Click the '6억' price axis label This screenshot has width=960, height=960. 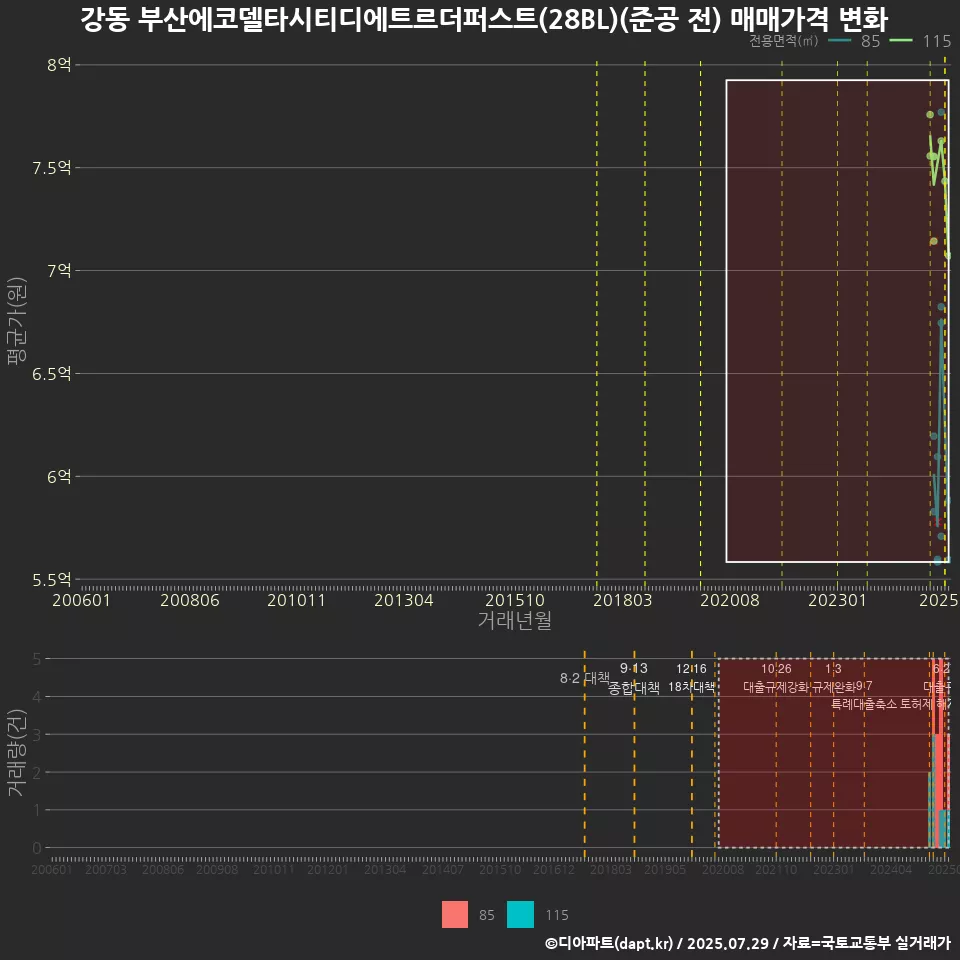coord(59,476)
